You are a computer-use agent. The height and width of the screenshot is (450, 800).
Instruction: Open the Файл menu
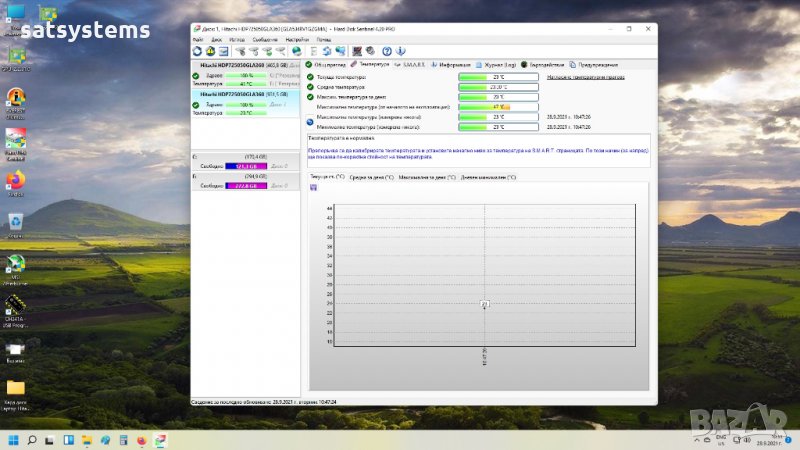pyautogui.click(x=198, y=39)
